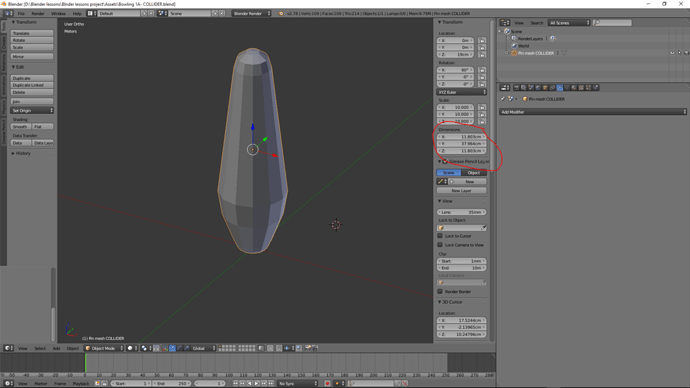The width and height of the screenshot is (690, 388).
Task: Click the record keyframe button in the timeline
Action: click(327, 384)
